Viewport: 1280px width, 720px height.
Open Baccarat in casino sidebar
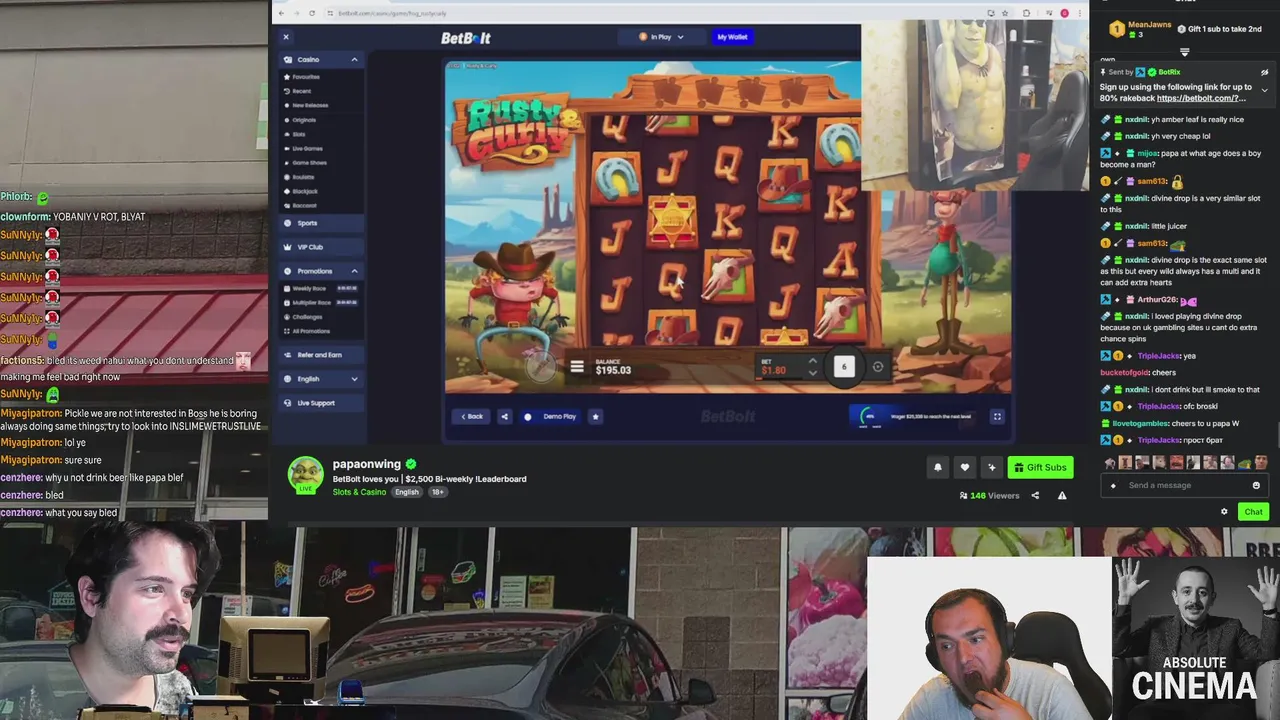[x=300, y=205]
